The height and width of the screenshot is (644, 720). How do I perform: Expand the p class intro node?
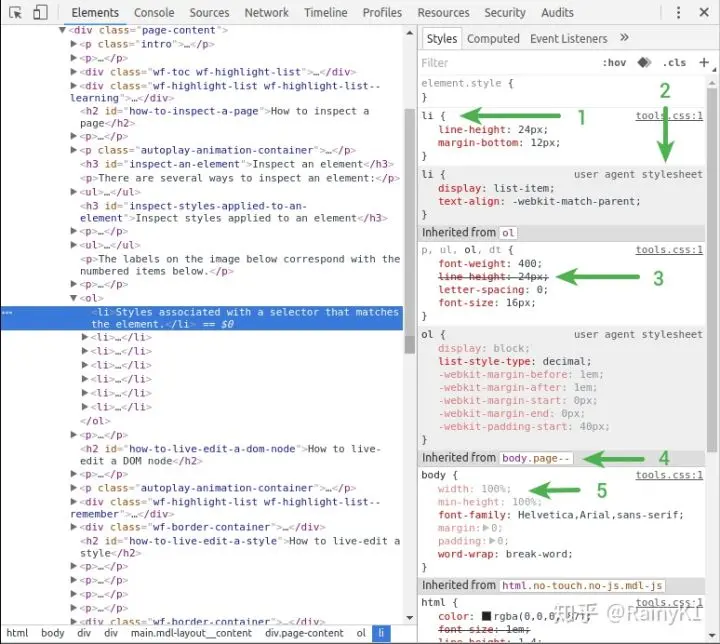pos(73,44)
